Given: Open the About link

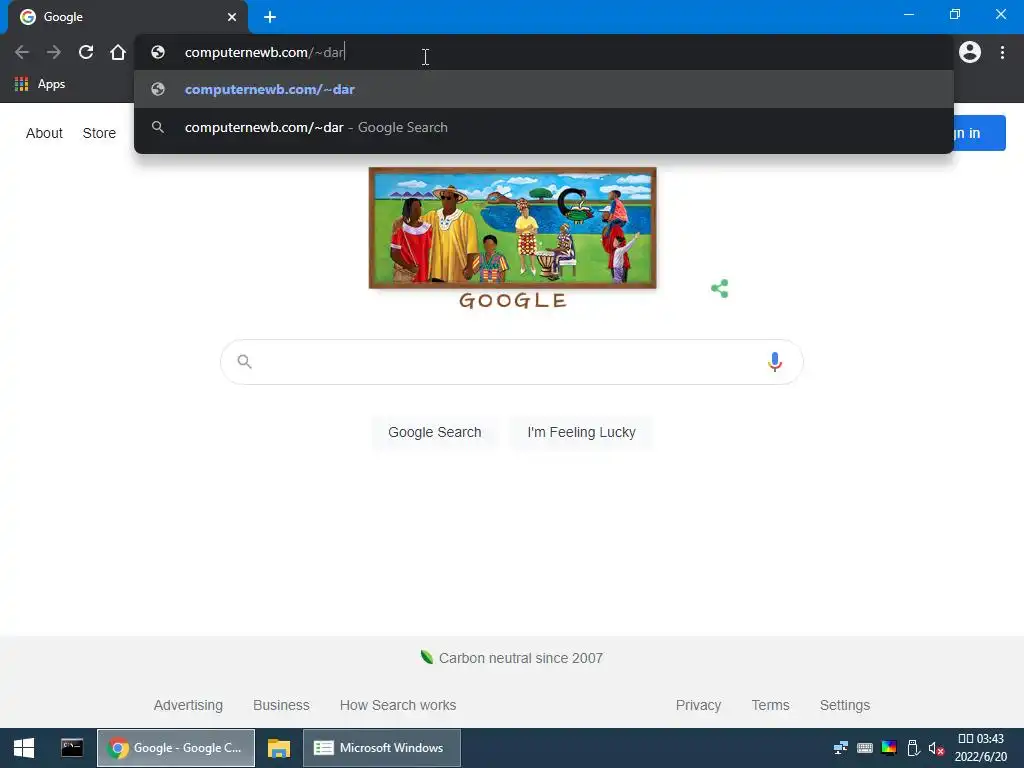Looking at the screenshot, I should click(44, 133).
